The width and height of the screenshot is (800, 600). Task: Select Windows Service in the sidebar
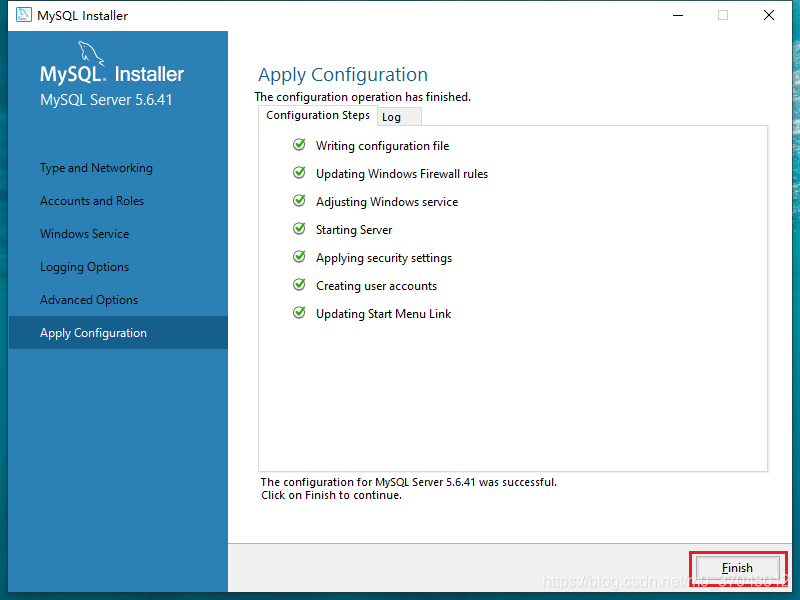tap(85, 234)
